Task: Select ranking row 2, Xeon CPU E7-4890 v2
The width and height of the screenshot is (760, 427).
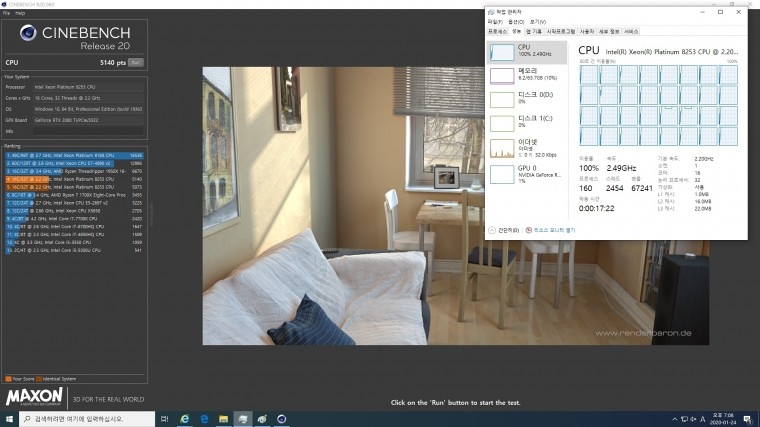Action: click(x=74, y=163)
